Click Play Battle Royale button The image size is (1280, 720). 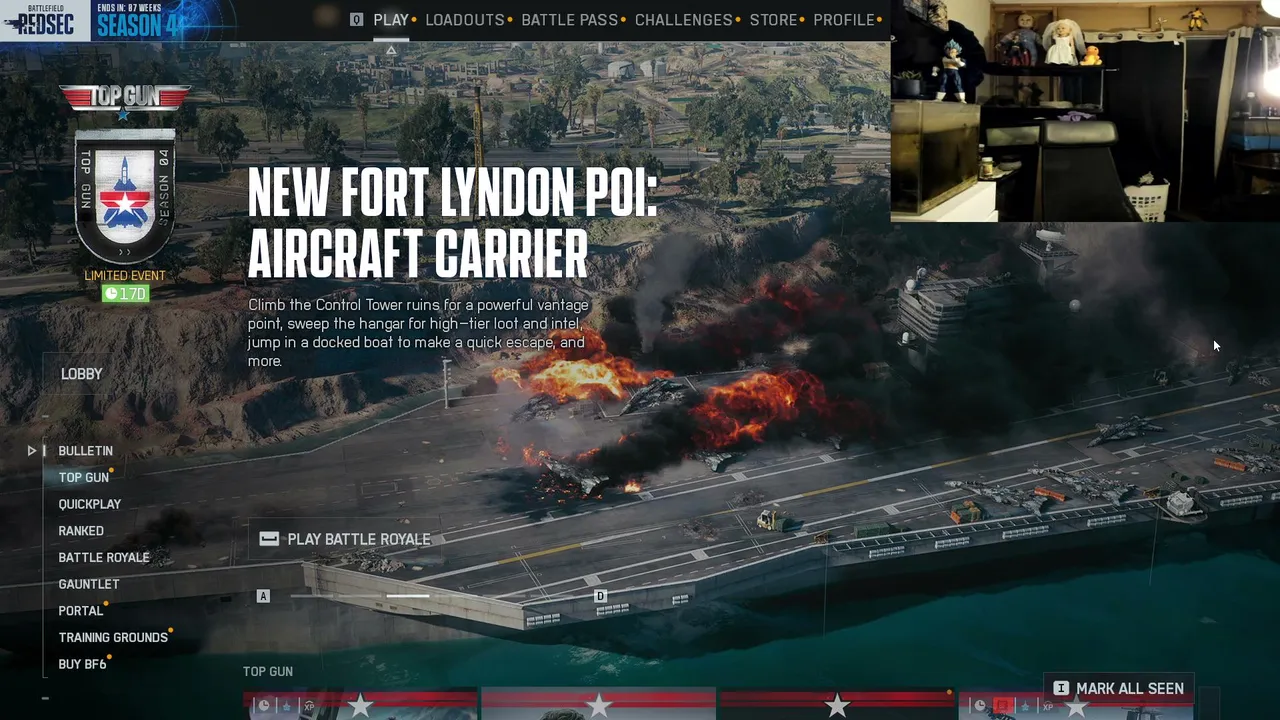pyautogui.click(x=346, y=539)
